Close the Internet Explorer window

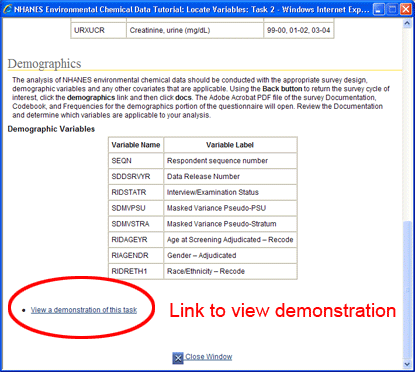pos(406,9)
